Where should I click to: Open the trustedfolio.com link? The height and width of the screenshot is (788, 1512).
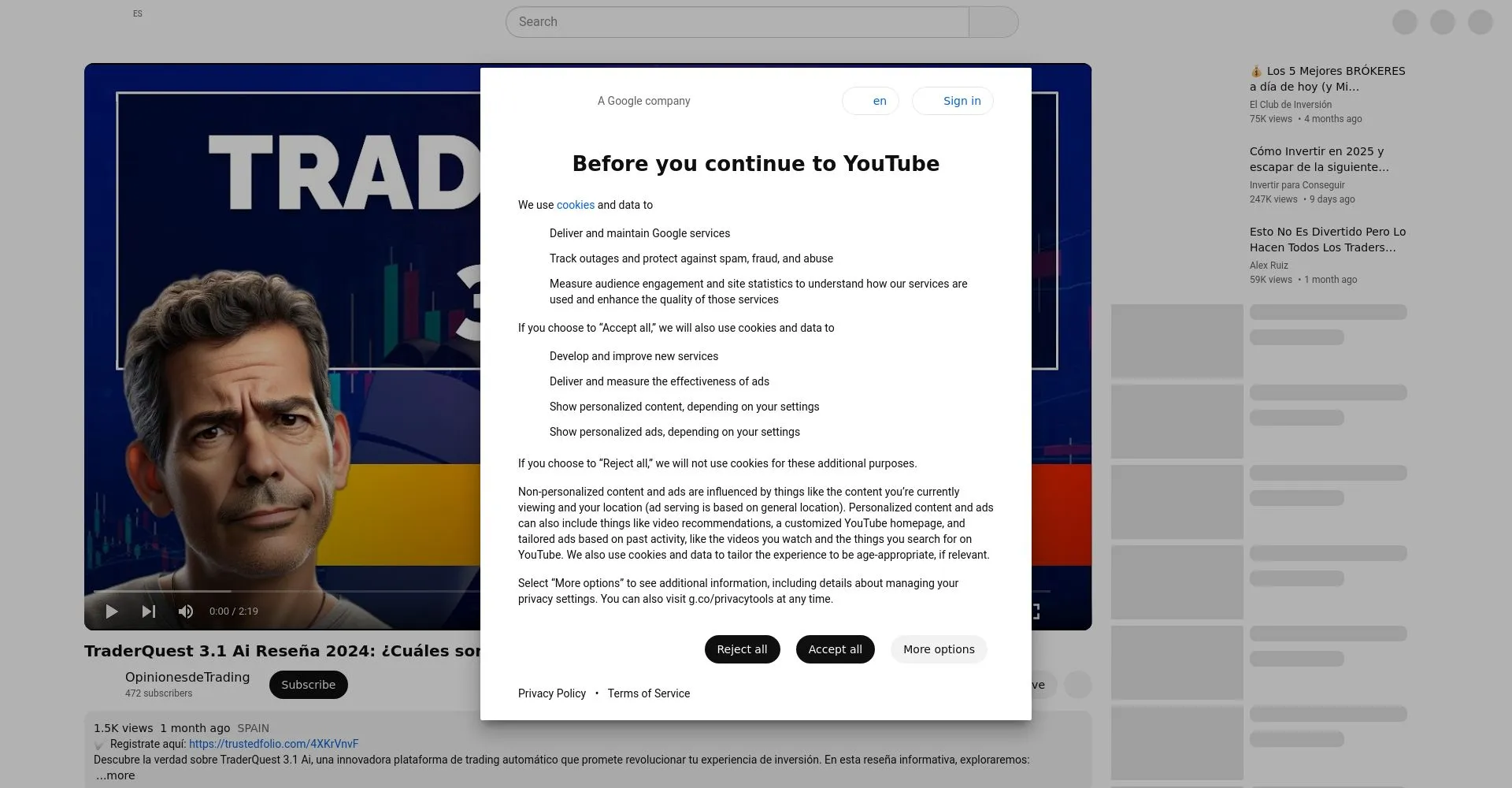point(273,744)
